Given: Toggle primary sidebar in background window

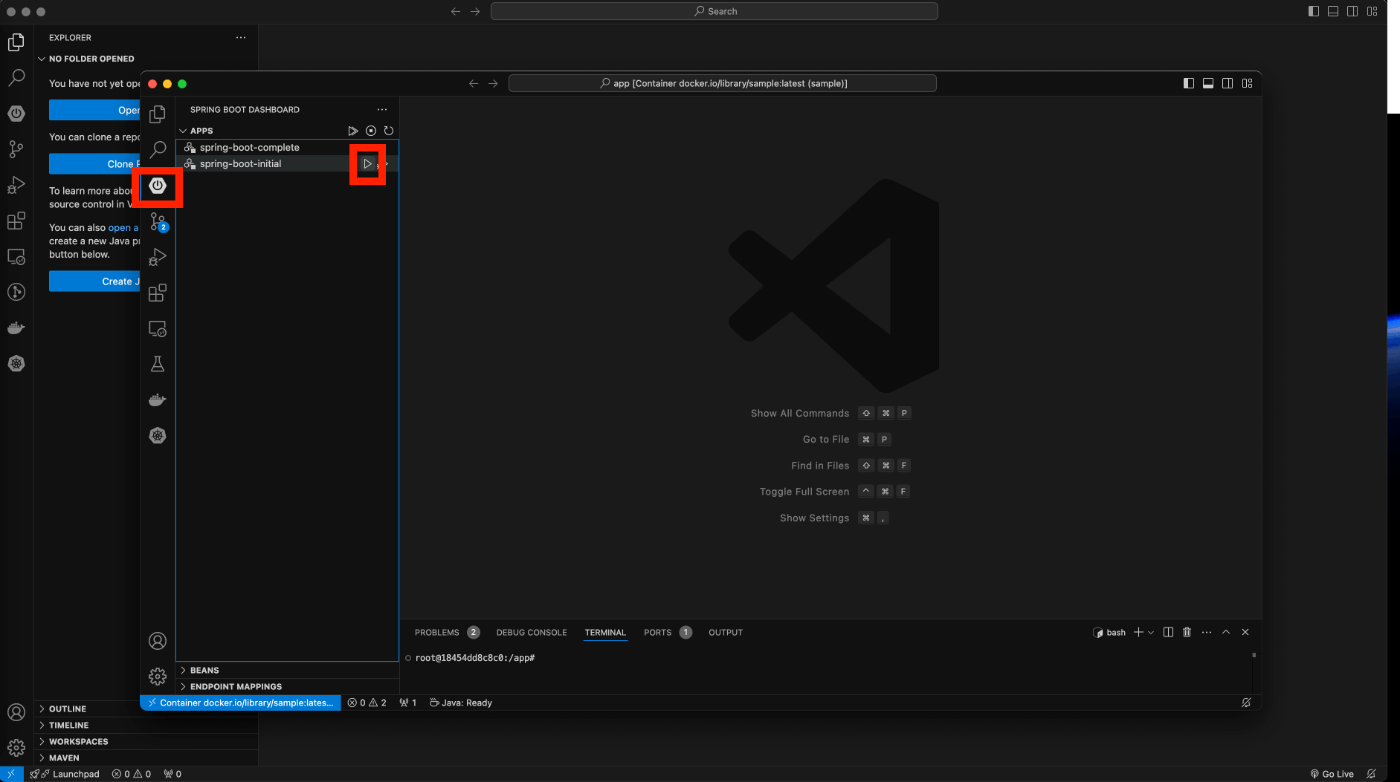Looking at the screenshot, I should [1314, 11].
